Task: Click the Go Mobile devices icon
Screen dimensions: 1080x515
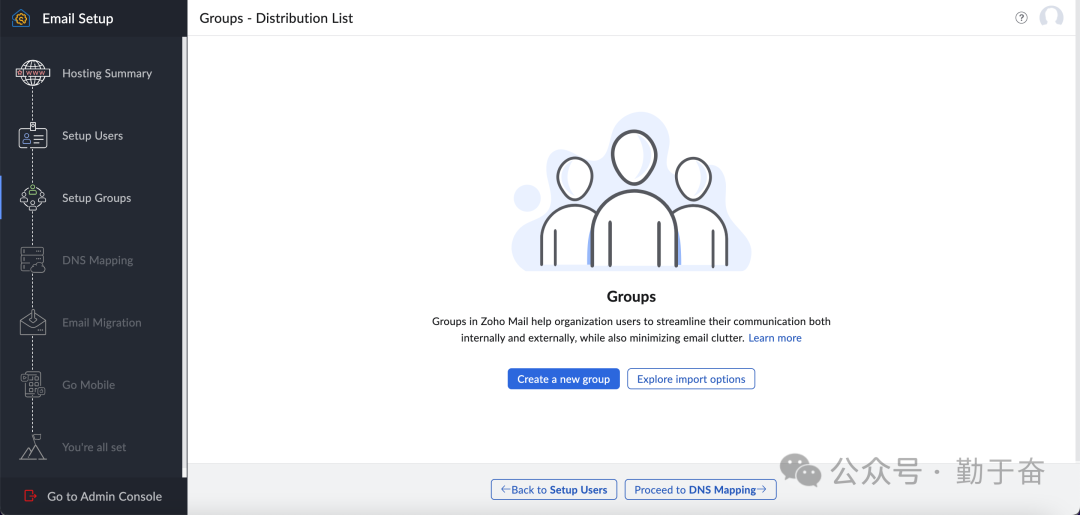Action: click(x=33, y=385)
